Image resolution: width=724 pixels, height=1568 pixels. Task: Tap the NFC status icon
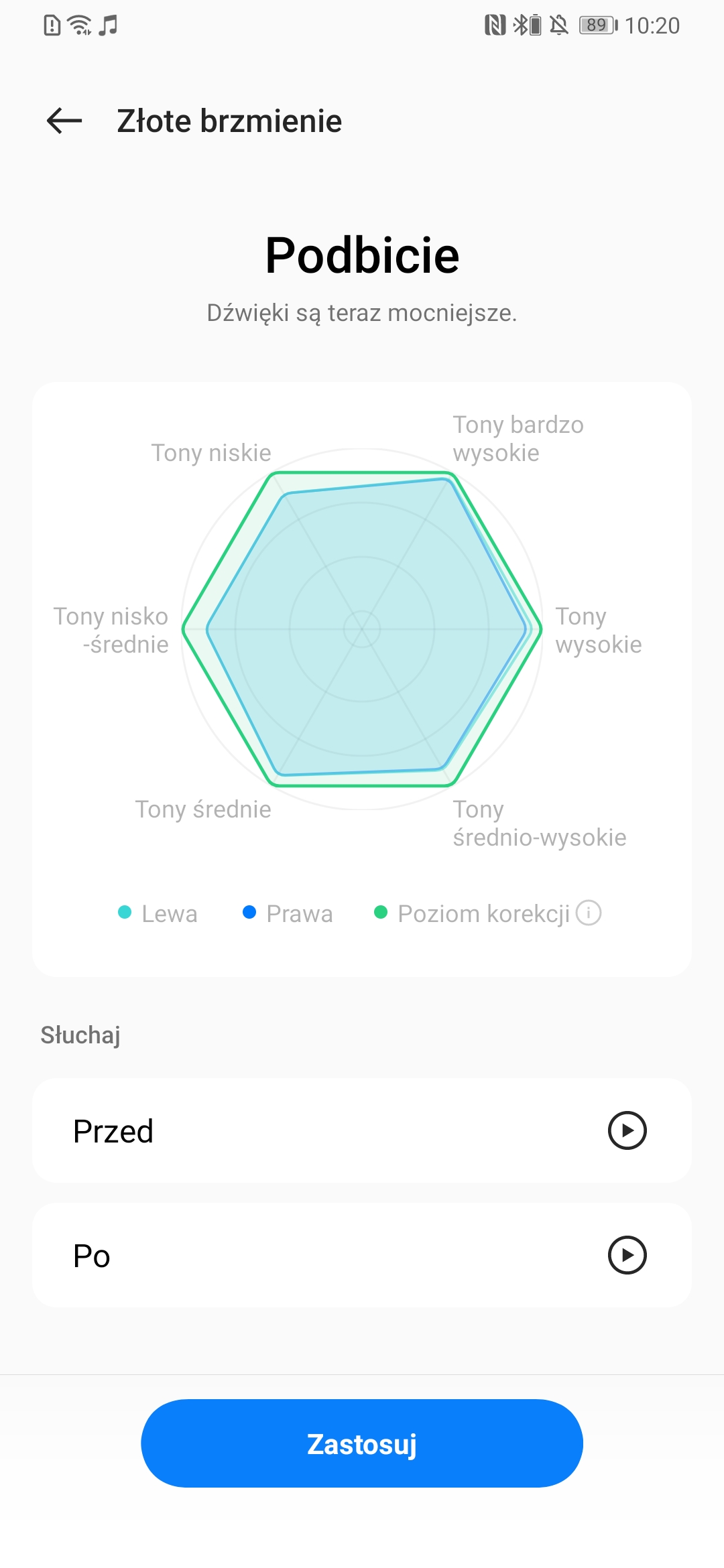coord(495,25)
